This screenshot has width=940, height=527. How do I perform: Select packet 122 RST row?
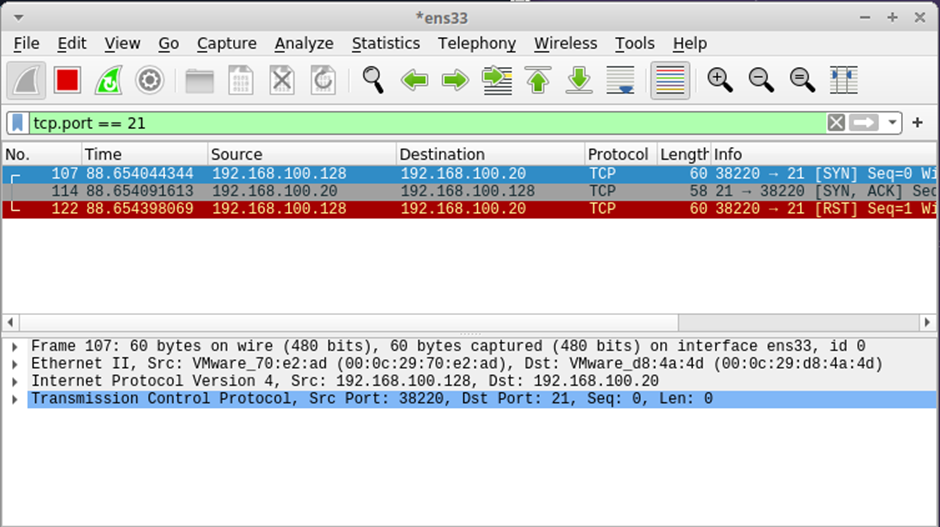click(x=469, y=209)
